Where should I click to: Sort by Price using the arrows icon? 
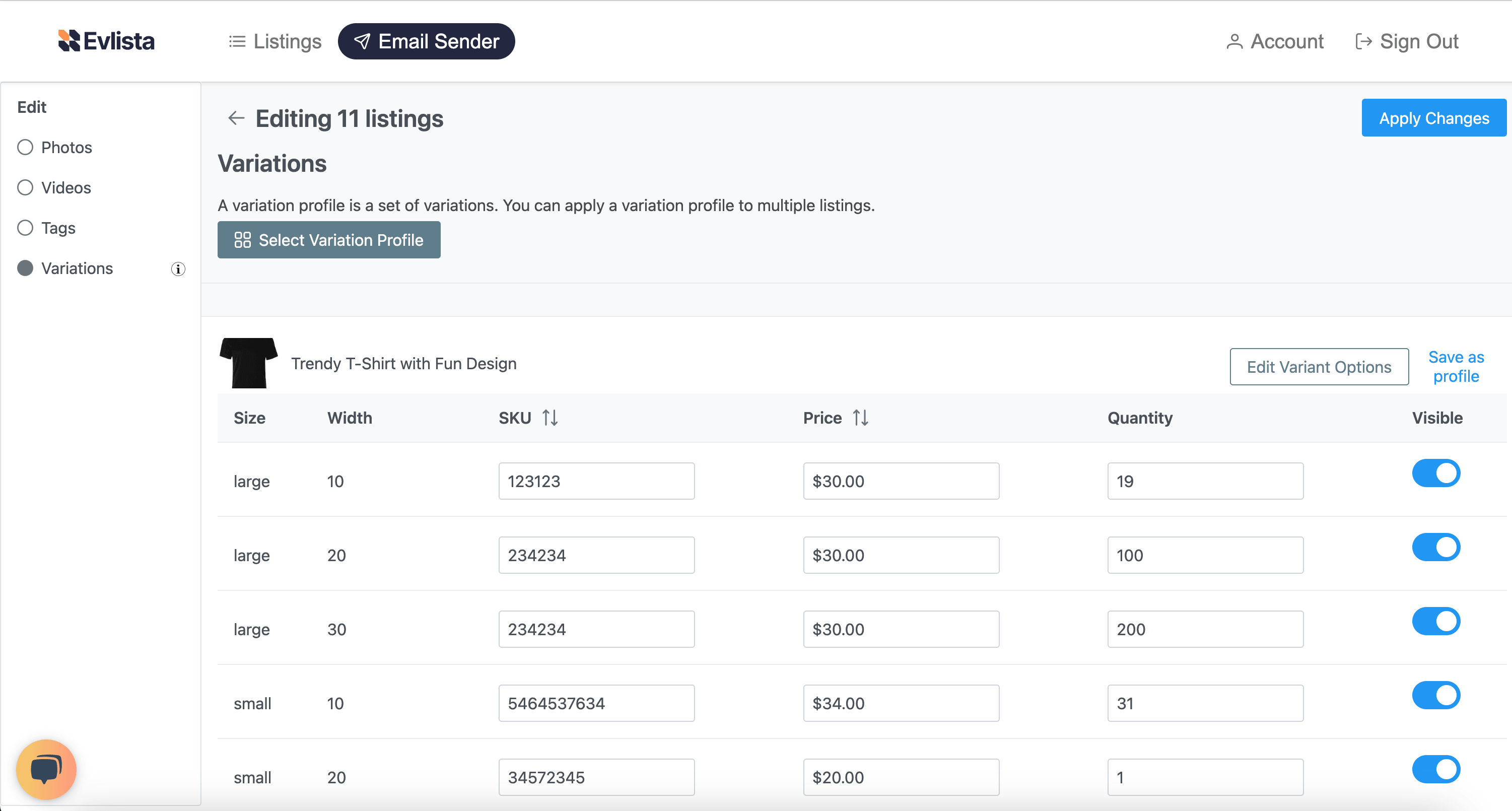coord(860,418)
